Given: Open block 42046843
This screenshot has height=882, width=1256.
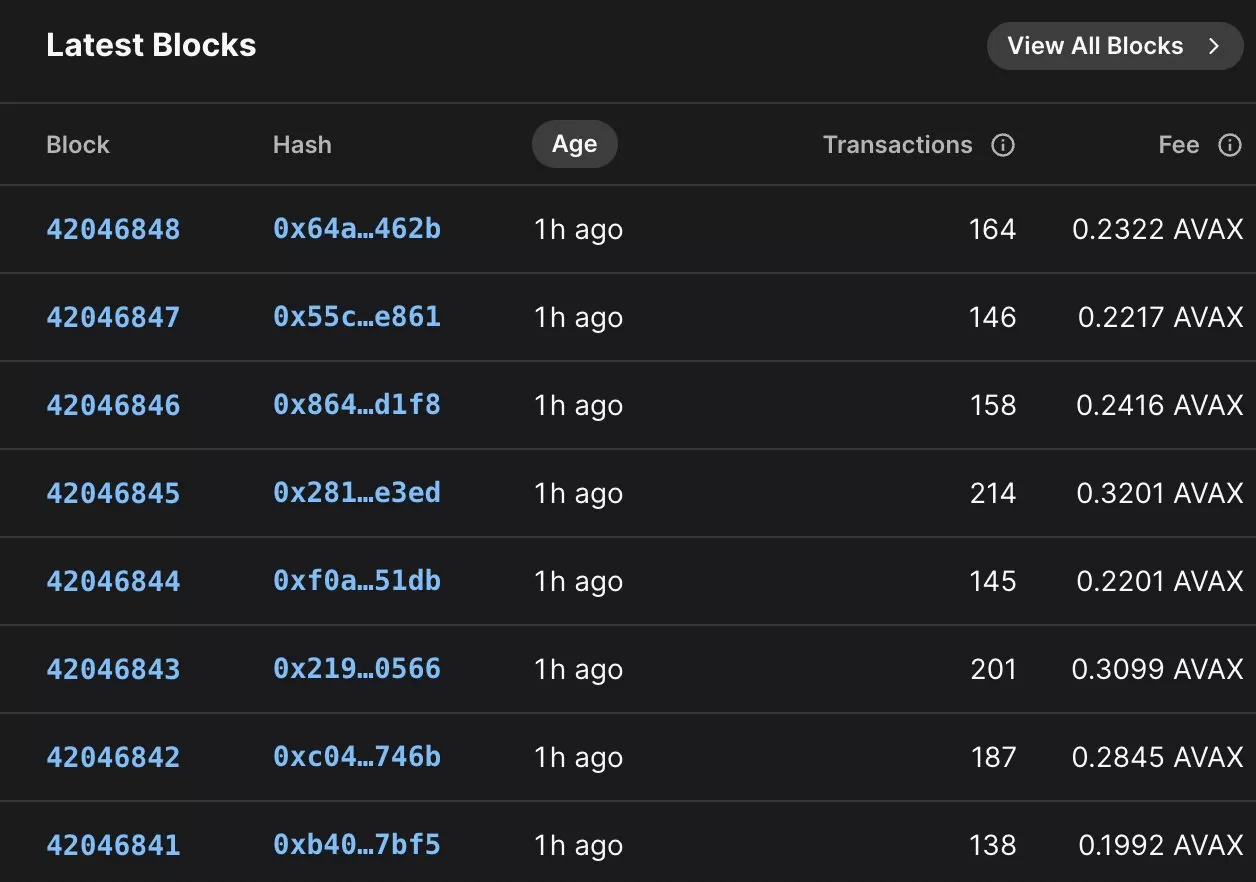Looking at the screenshot, I should (x=113, y=670).
